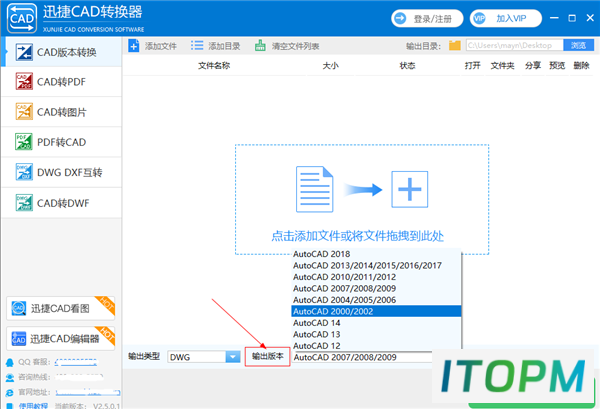Image resolution: width=600 pixels, height=409 pixels.
Task: Click the 输出类型 label
Action: point(144,357)
